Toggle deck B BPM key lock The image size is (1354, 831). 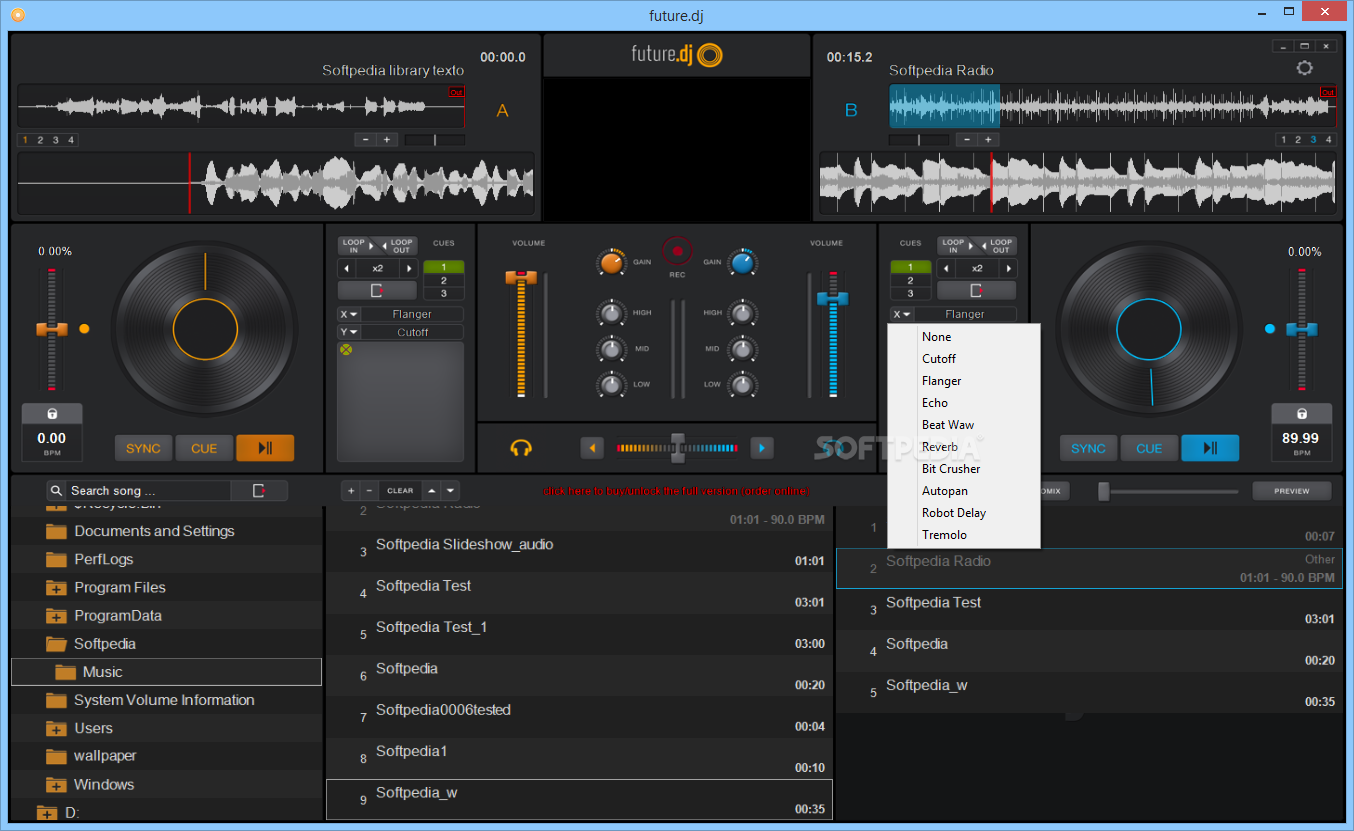pos(1301,414)
